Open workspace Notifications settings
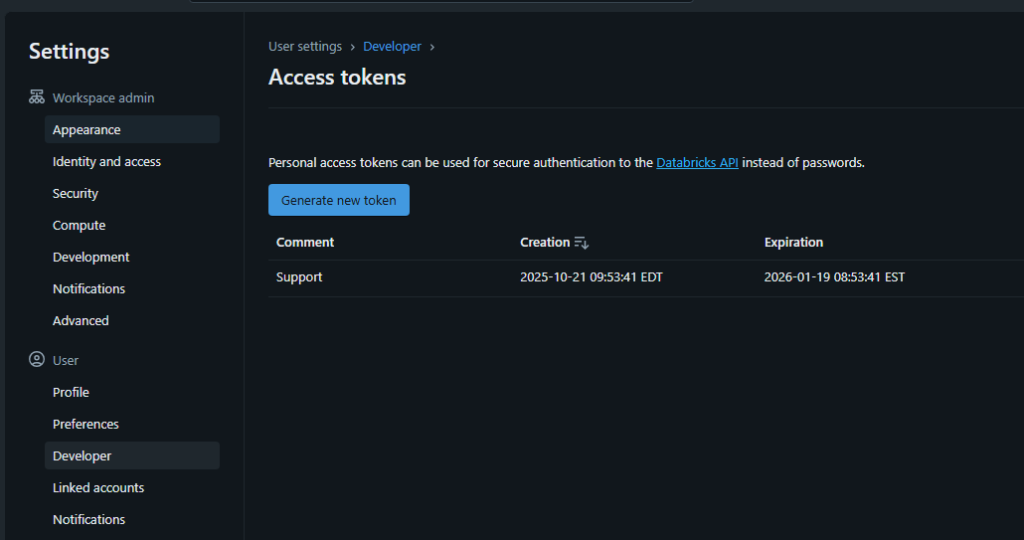1024x540 pixels. (x=89, y=289)
